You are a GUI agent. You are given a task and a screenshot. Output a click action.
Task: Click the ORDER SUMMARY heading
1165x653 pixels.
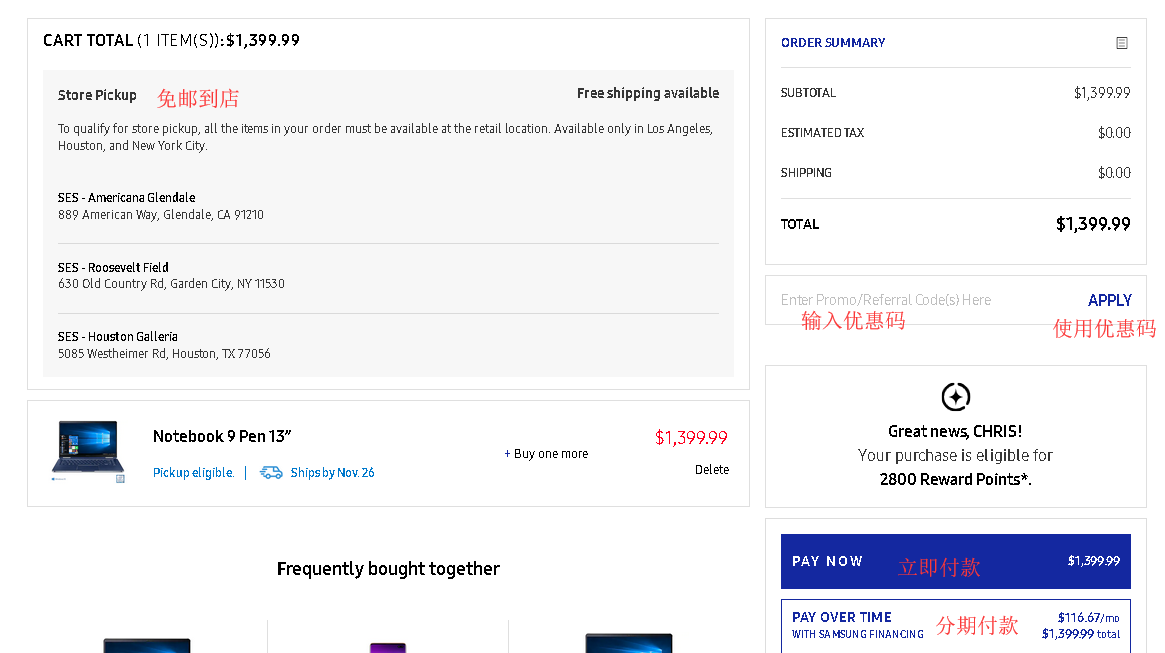tap(833, 43)
